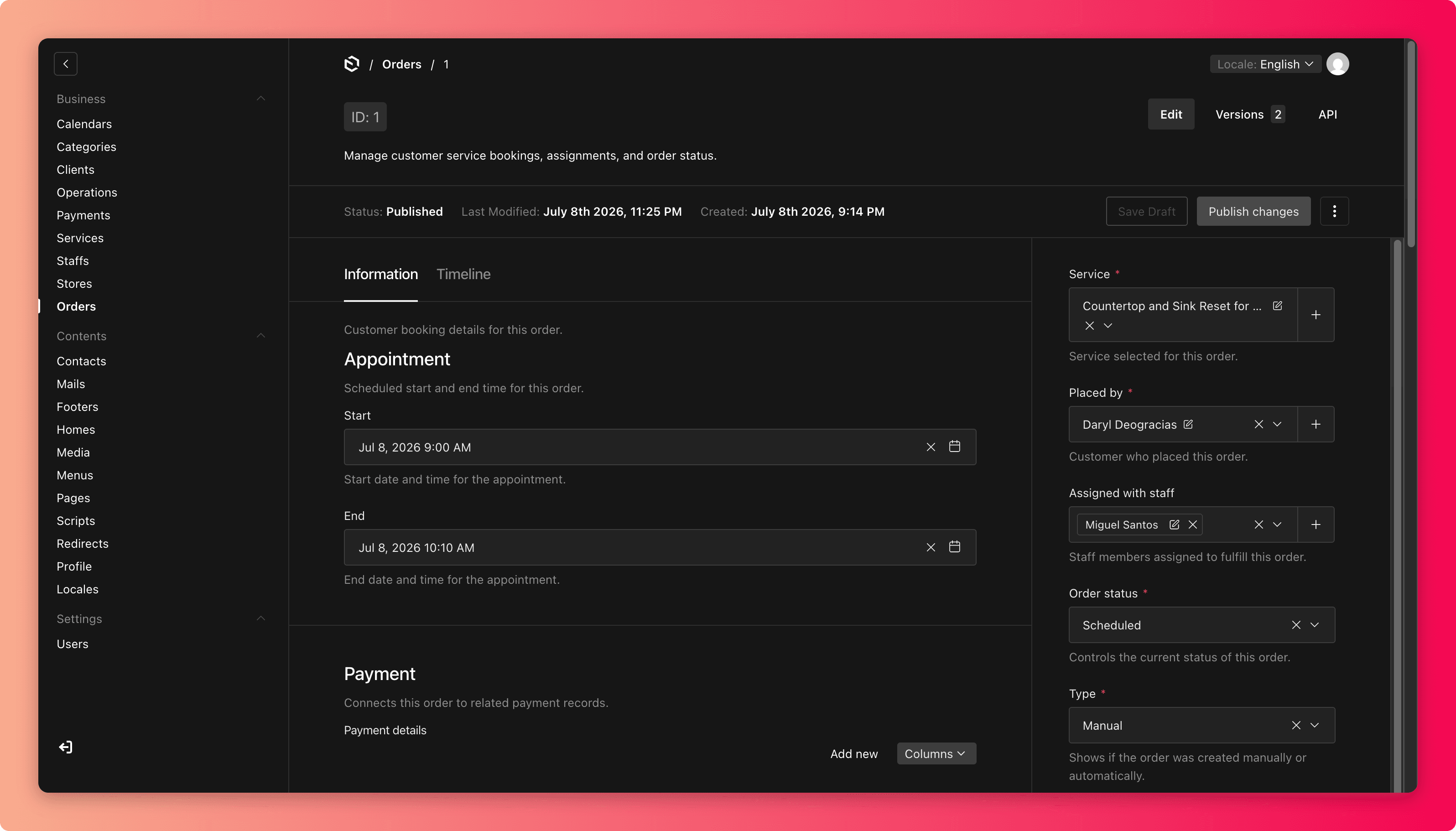Edit the Miguel Santos staff record
Screen dimensions: 1456x831
pyautogui.click(x=1174, y=525)
